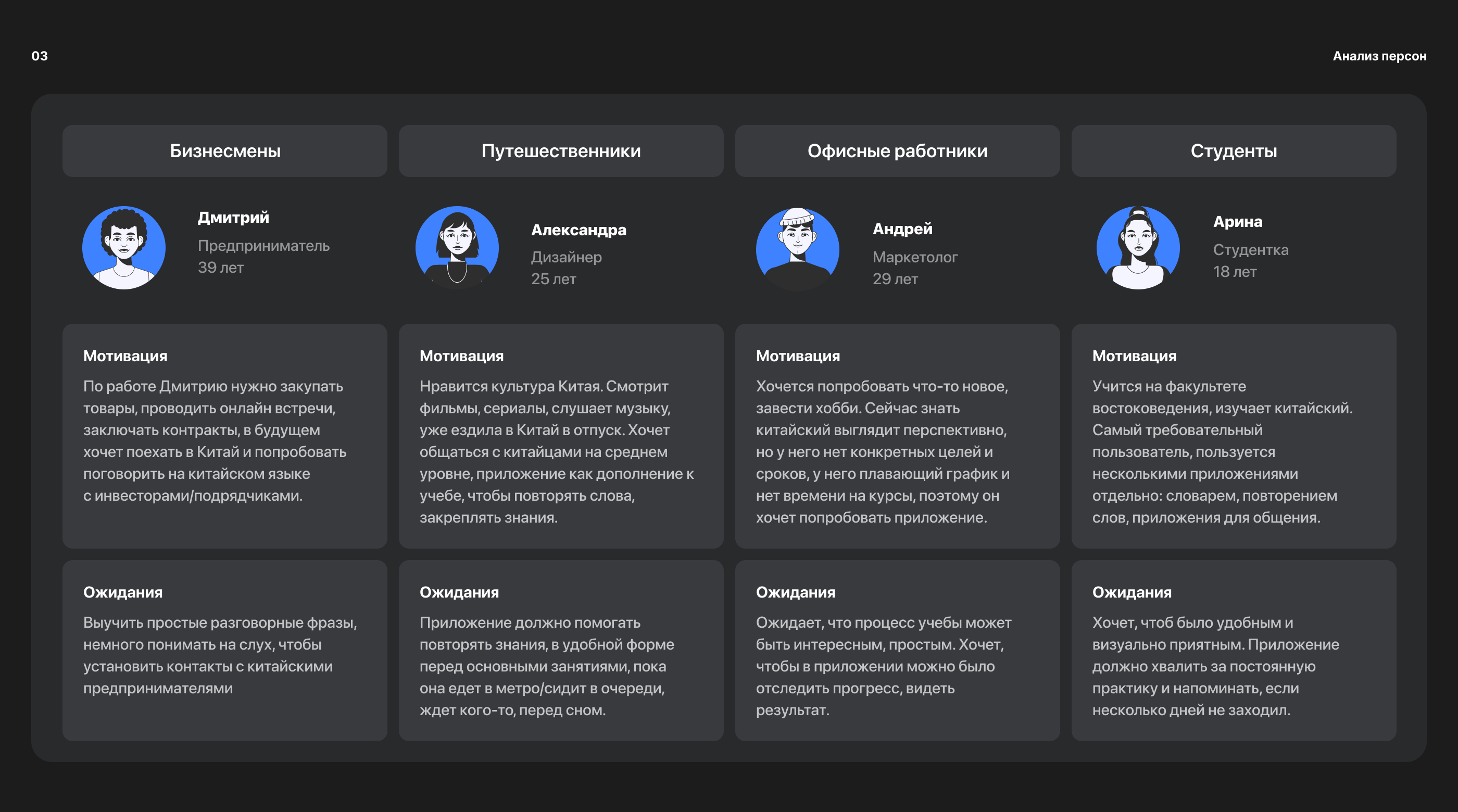
Task: Click Арина's avatar illustration
Action: tap(1138, 248)
